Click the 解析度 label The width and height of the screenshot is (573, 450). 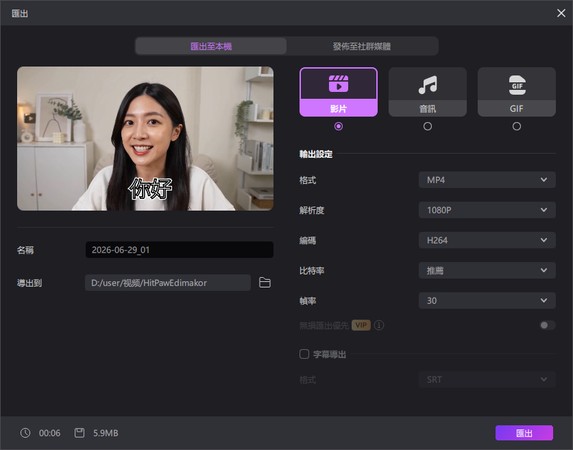coord(312,210)
